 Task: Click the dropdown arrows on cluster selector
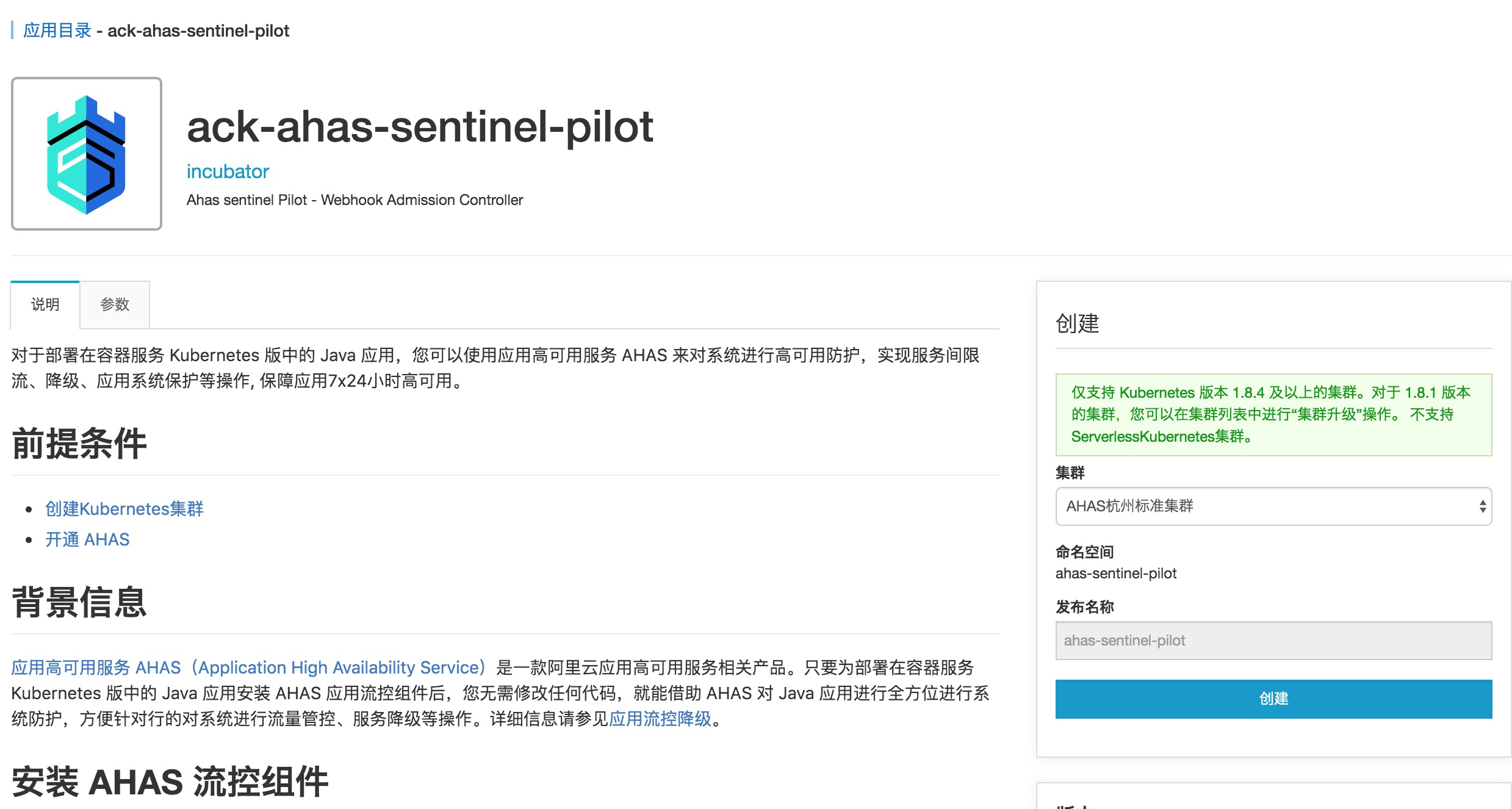click(x=1482, y=506)
